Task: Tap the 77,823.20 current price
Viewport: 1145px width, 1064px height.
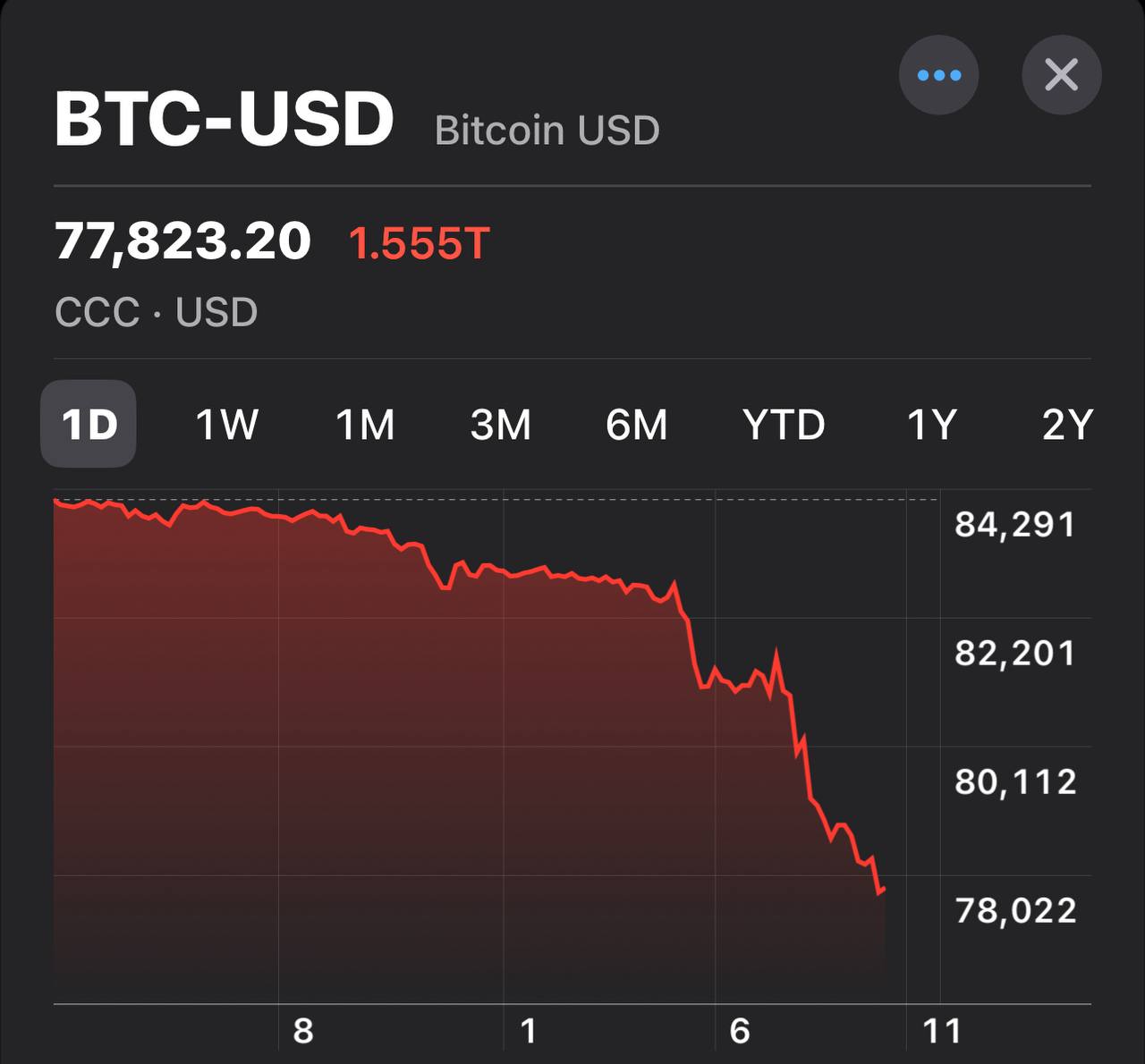Action: click(x=182, y=241)
